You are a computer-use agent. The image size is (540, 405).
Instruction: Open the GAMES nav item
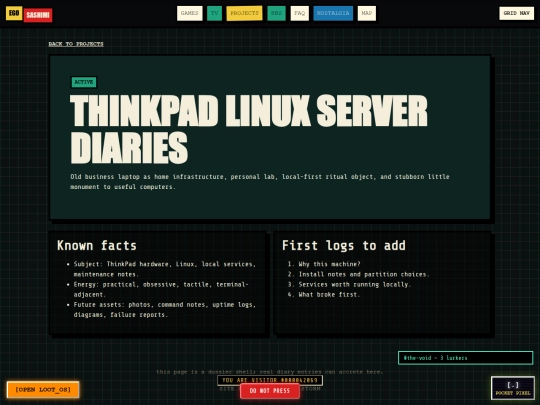(189, 13)
